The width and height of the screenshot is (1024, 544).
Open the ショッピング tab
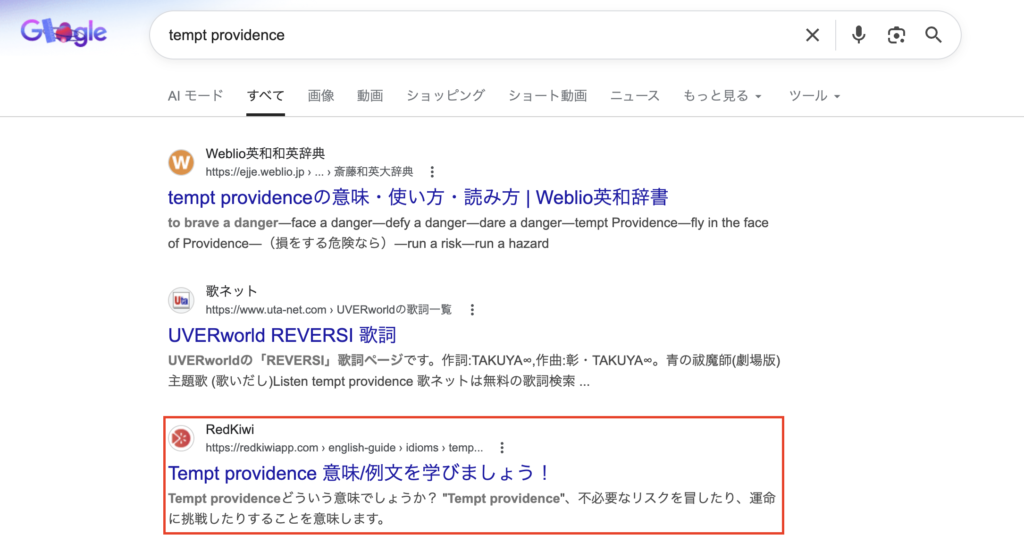point(445,96)
